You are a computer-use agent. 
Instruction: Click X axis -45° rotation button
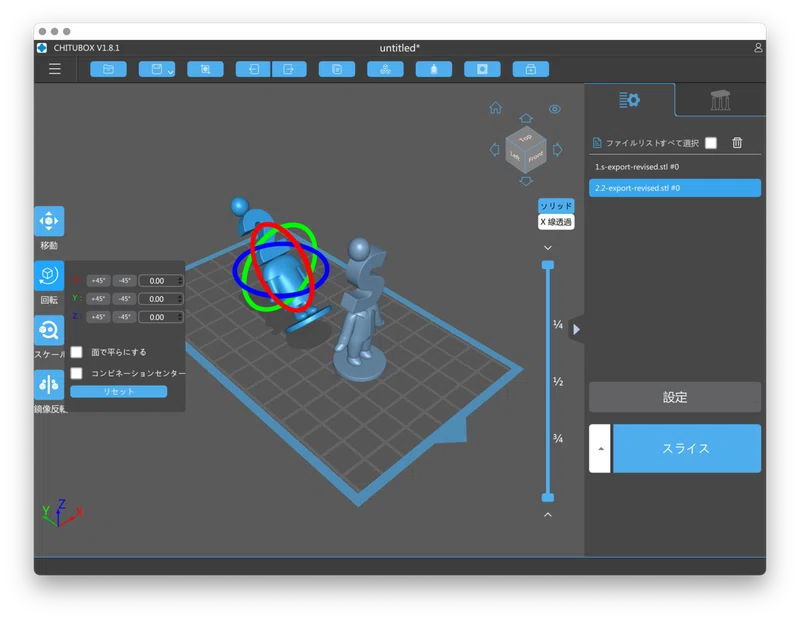coord(124,281)
